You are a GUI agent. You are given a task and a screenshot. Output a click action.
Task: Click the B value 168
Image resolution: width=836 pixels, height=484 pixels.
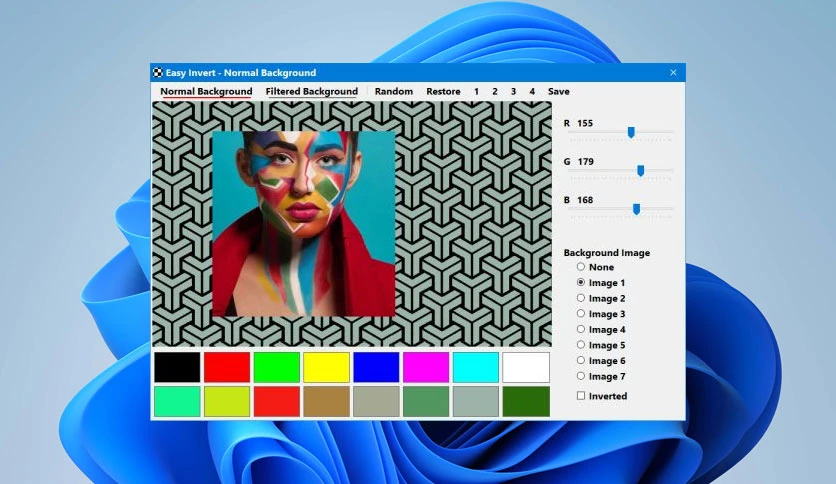point(585,200)
